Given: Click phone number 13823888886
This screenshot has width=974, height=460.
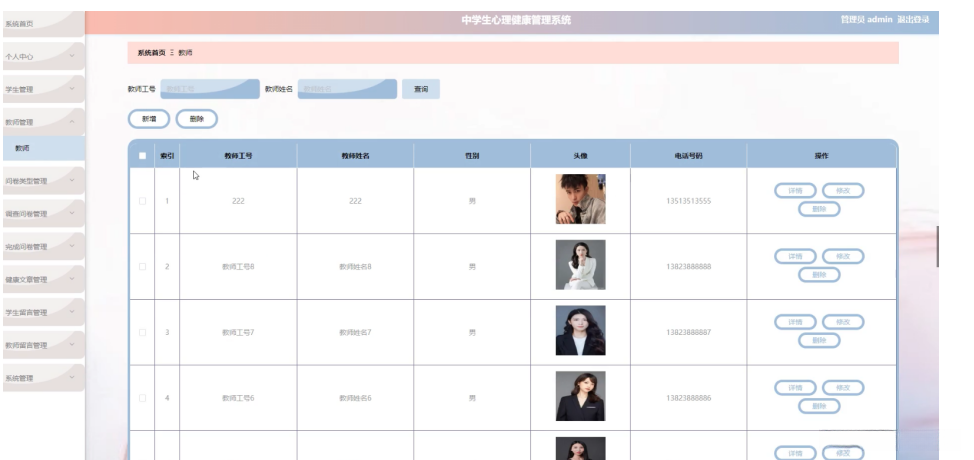Looking at the screenshot, I should [688, 398].
